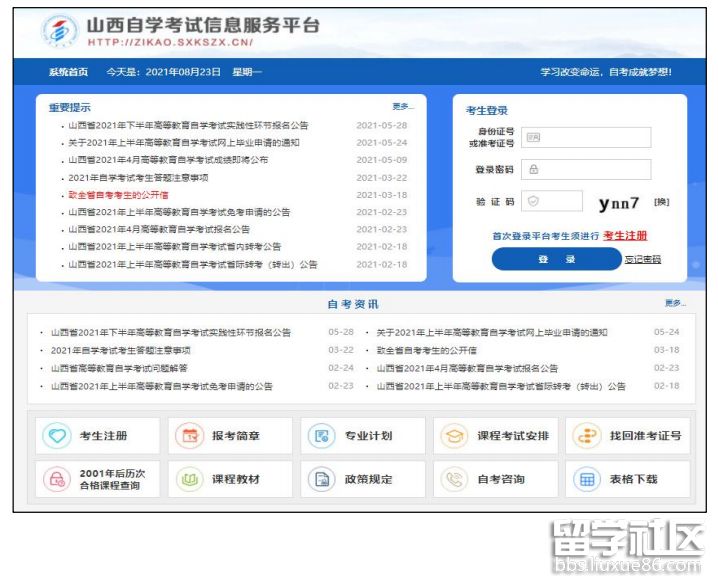The width and height of the screenshot is (718, 587).
Task: Click the 身份证号或准考证号 input field
Action: point(586,137)
